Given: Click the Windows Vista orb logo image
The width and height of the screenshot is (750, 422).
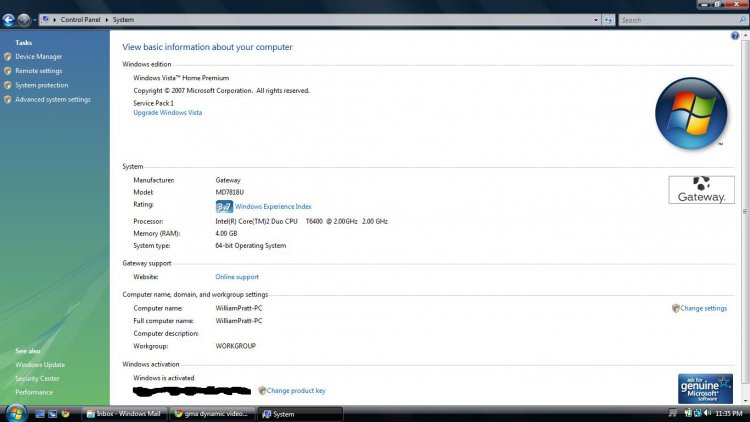Looking at the screenshot, I should (x=691, y=113).
